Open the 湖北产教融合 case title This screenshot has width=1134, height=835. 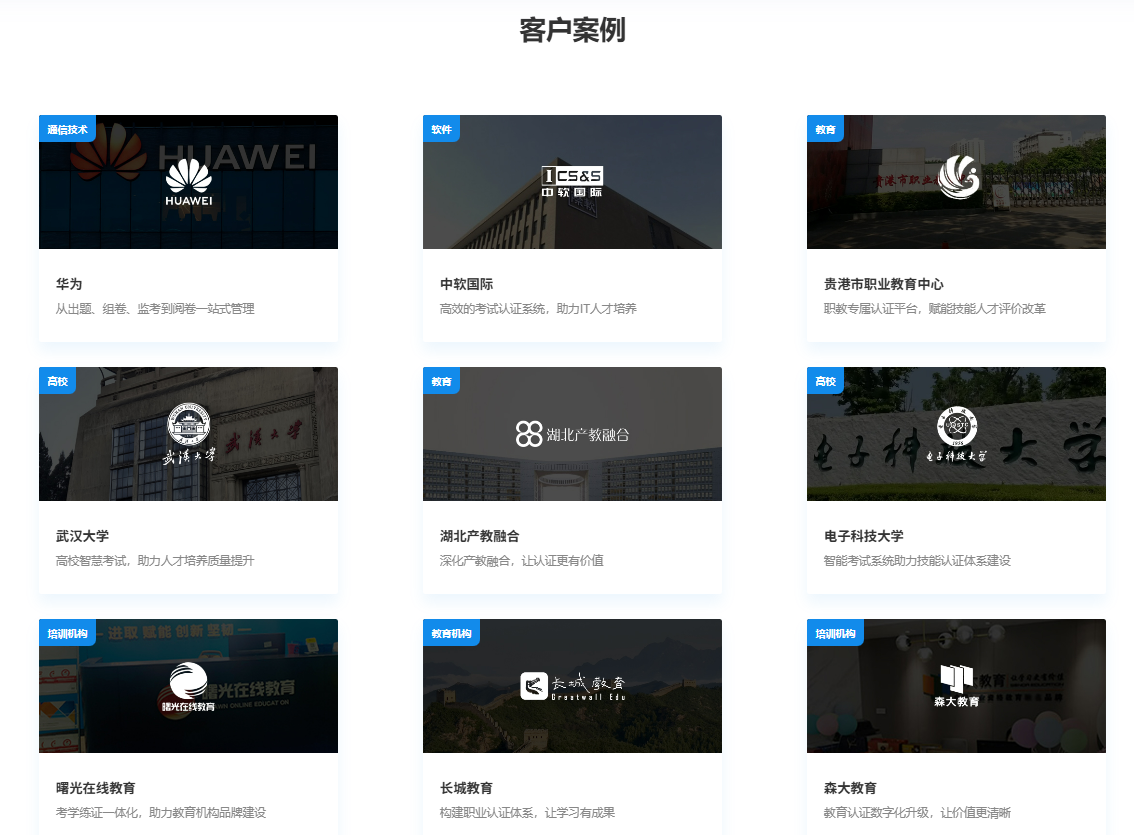point(479,536)
